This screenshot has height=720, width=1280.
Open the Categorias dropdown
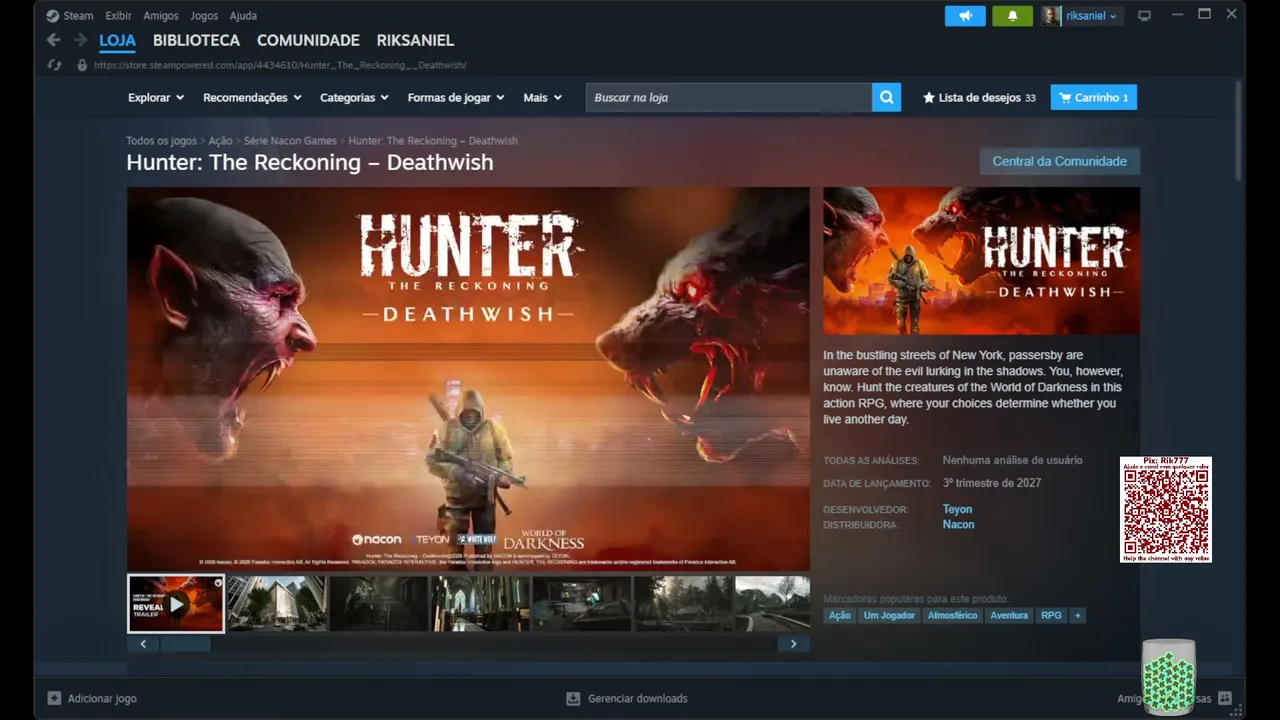tap(354, 98)
